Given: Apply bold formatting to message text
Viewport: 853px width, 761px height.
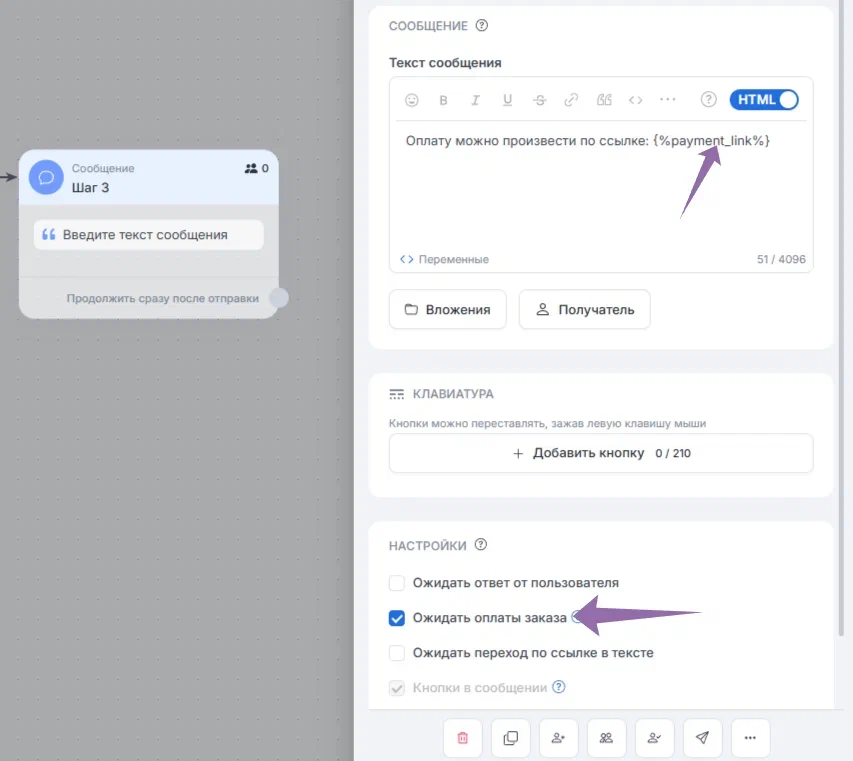Looking at the screenshot, I should coord(443,100).
